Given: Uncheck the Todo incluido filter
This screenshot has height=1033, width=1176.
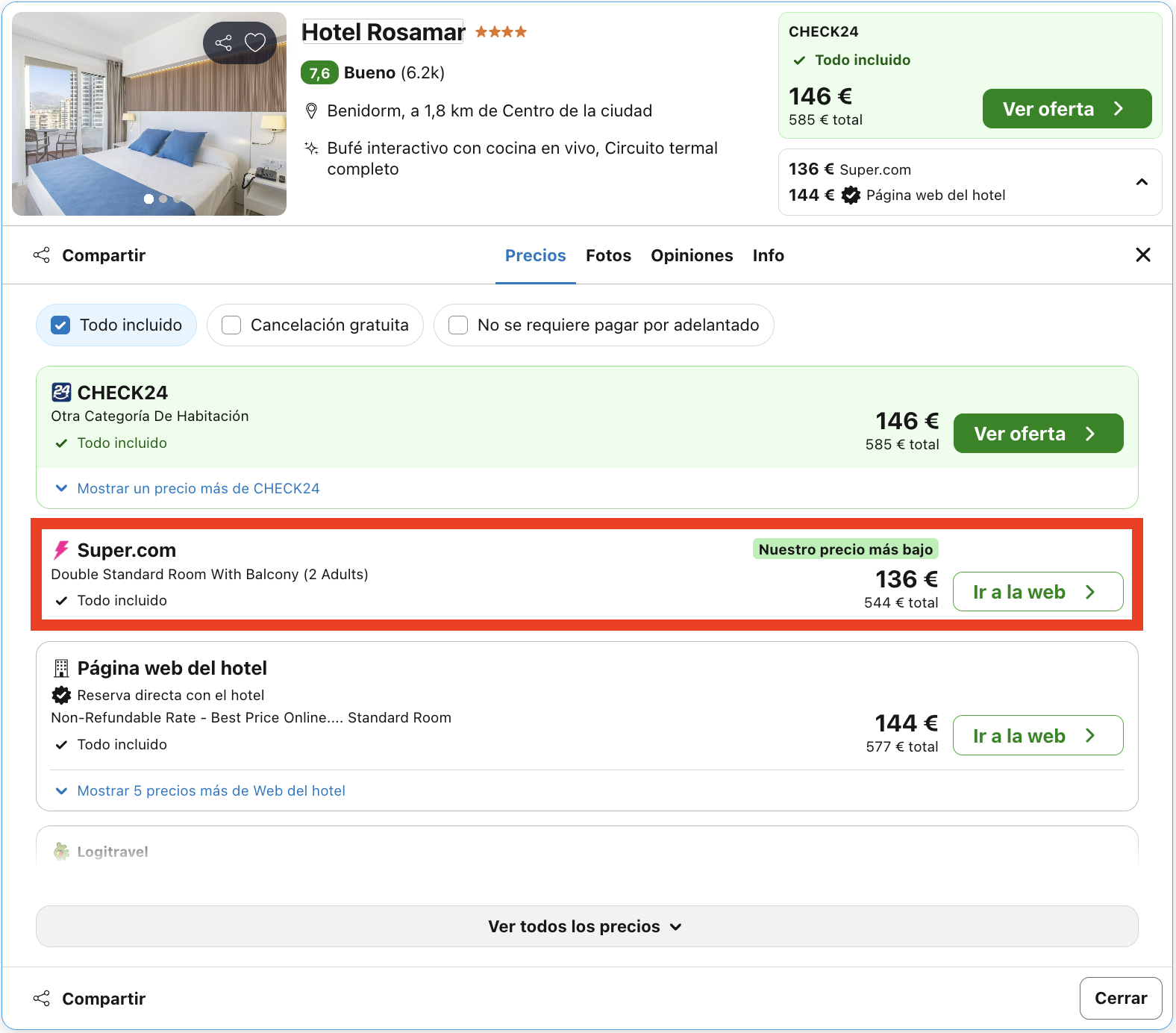Looking at the screenshot, I should 116,325.
